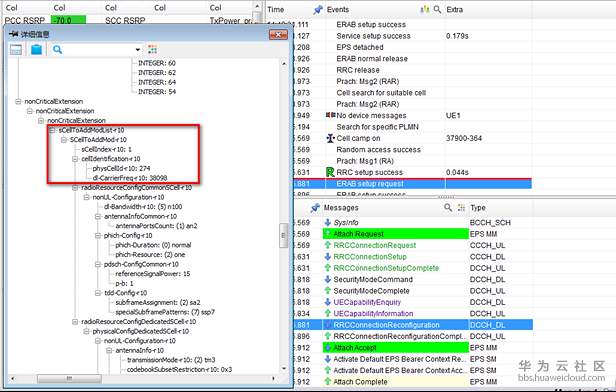Select sCellIndex-r10: 1 tree row
The width and height of the screenshot is (616, 392).
coord(106,149)
